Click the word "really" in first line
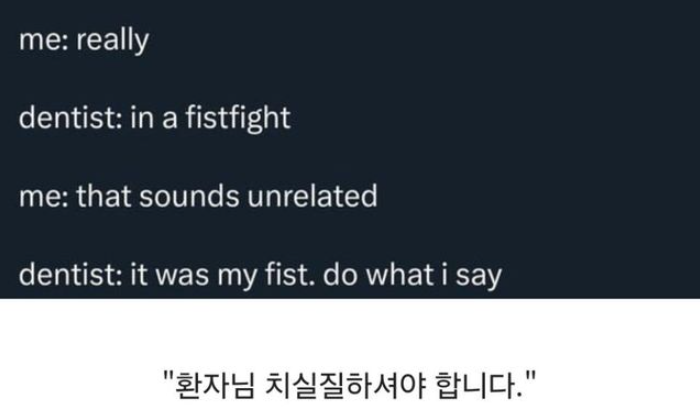The image size is (700, 419). (112, 41)
